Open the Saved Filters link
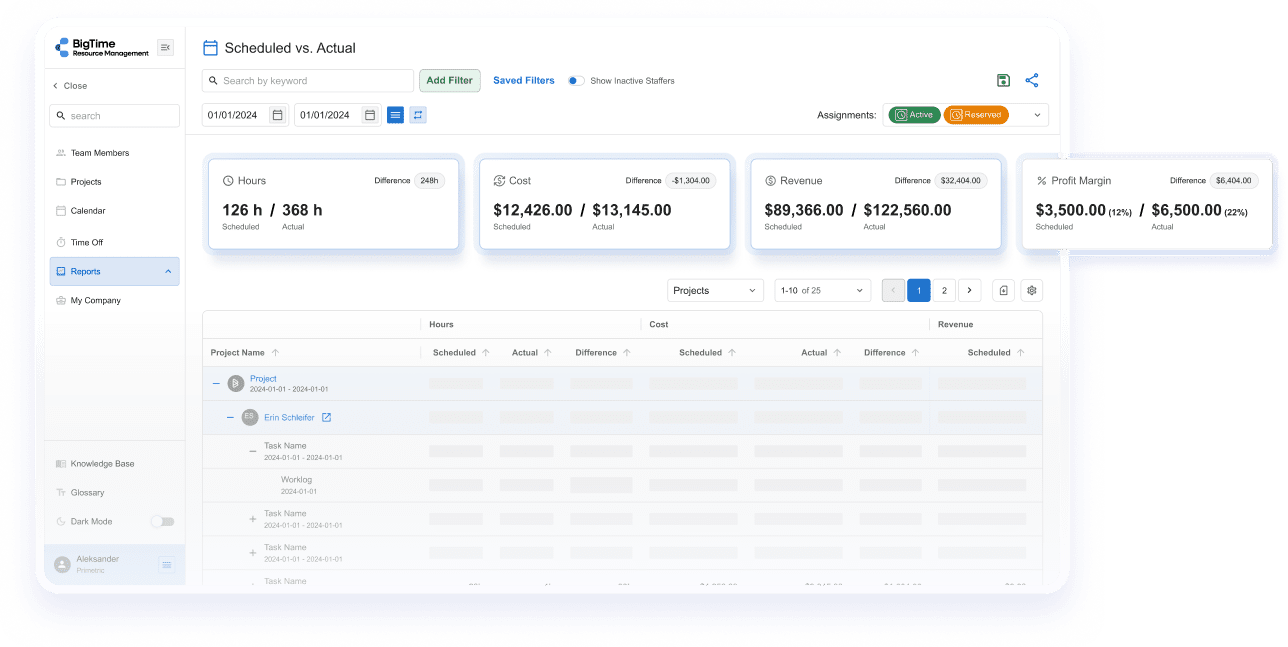Screen dimensions: 1288x647 pyautogui.click(x=524, y=81)
